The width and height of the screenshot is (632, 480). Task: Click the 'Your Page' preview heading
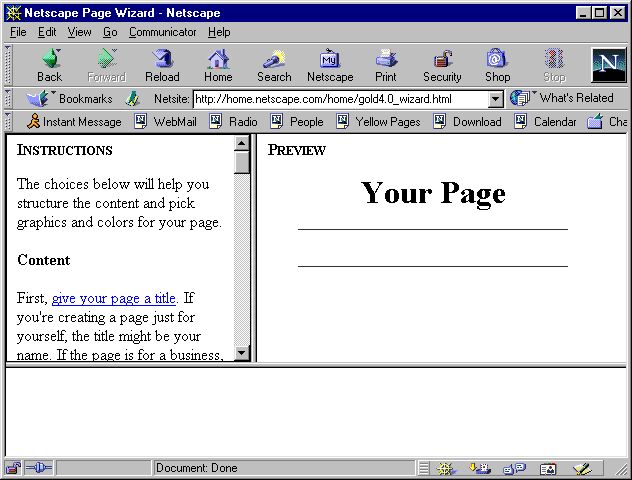pyautogui.click(x=433, y=193)
